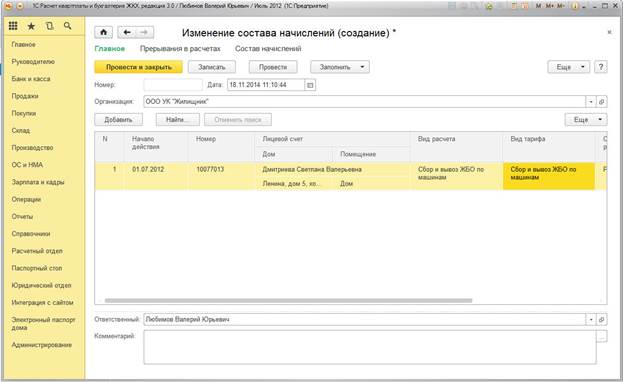Screen dimensions: 623x382
Task: Open the Операции section
Action: tap(26, 199)
